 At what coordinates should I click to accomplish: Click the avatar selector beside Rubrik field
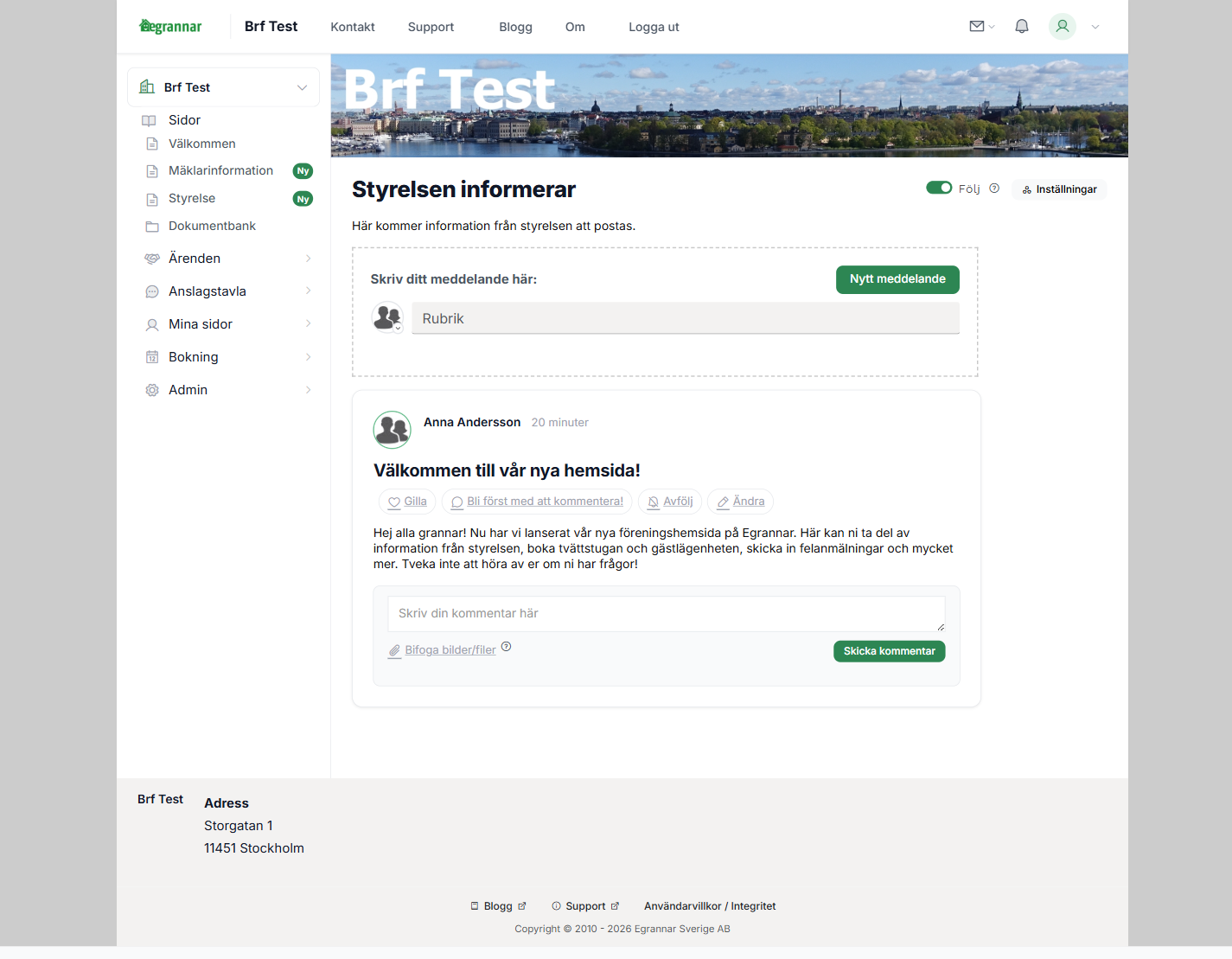point(387,317)
